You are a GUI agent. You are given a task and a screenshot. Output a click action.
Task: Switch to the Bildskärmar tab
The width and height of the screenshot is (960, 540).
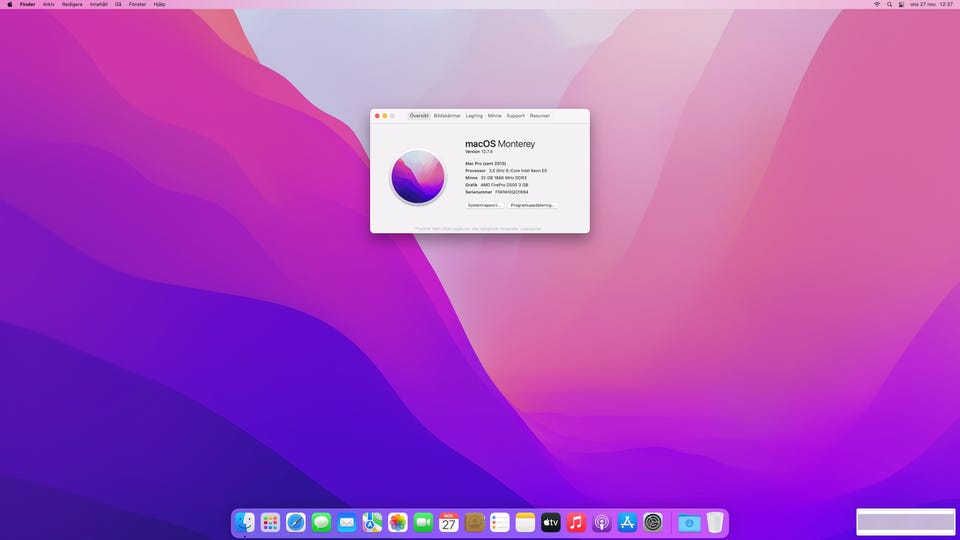coord(447,116)
